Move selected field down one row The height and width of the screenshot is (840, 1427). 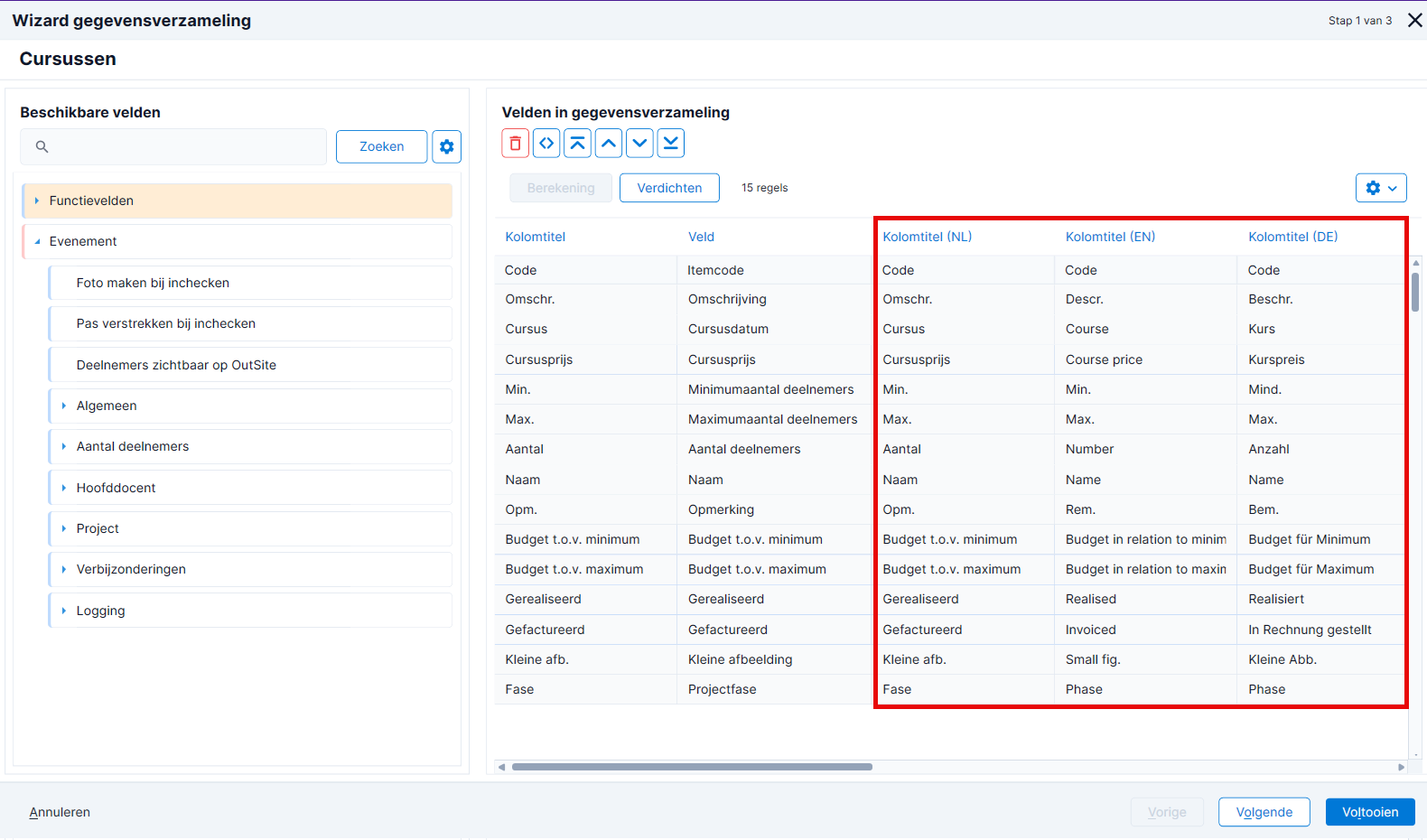pyautogui.click(x=639, y=144)
